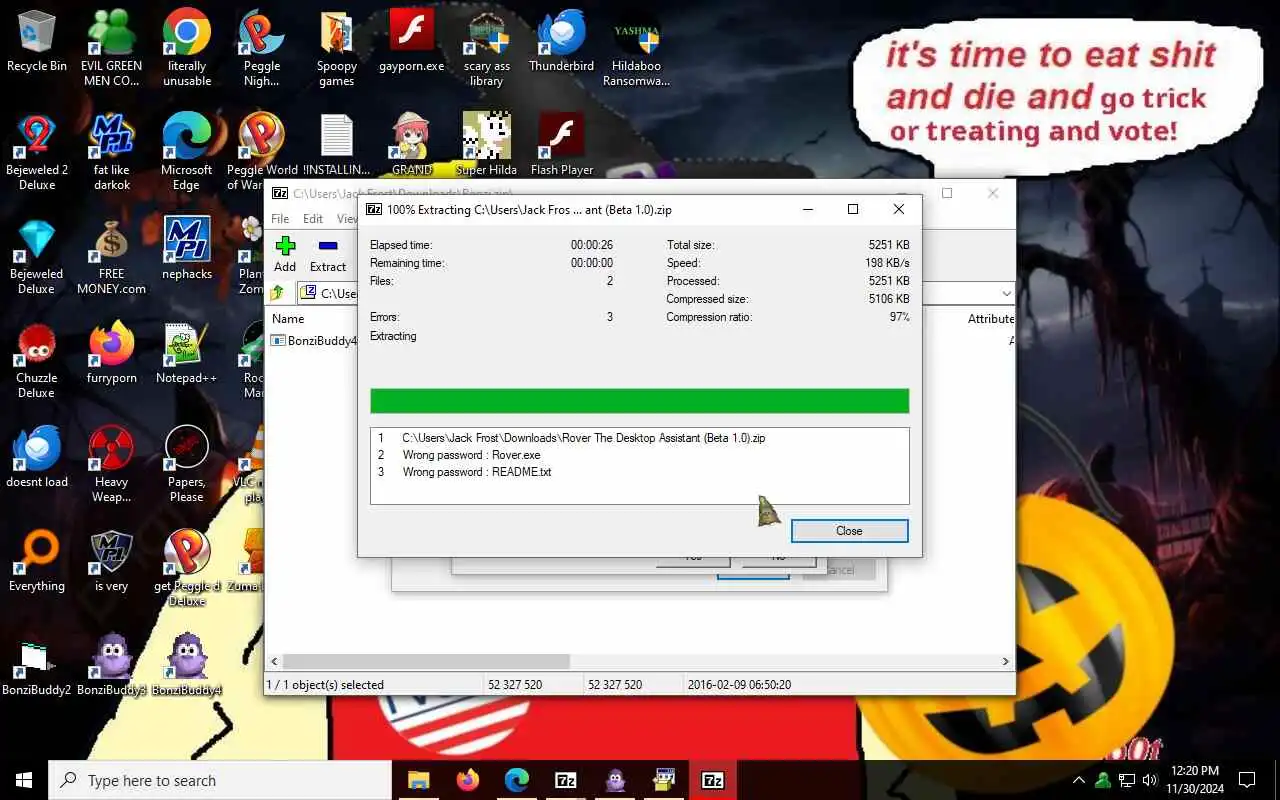Go up one folder with the 7-Zip arrow icon
Image resolution: width=1280 pixels, height=800 pixels.
pyautogui.click(x=277, y=293)
